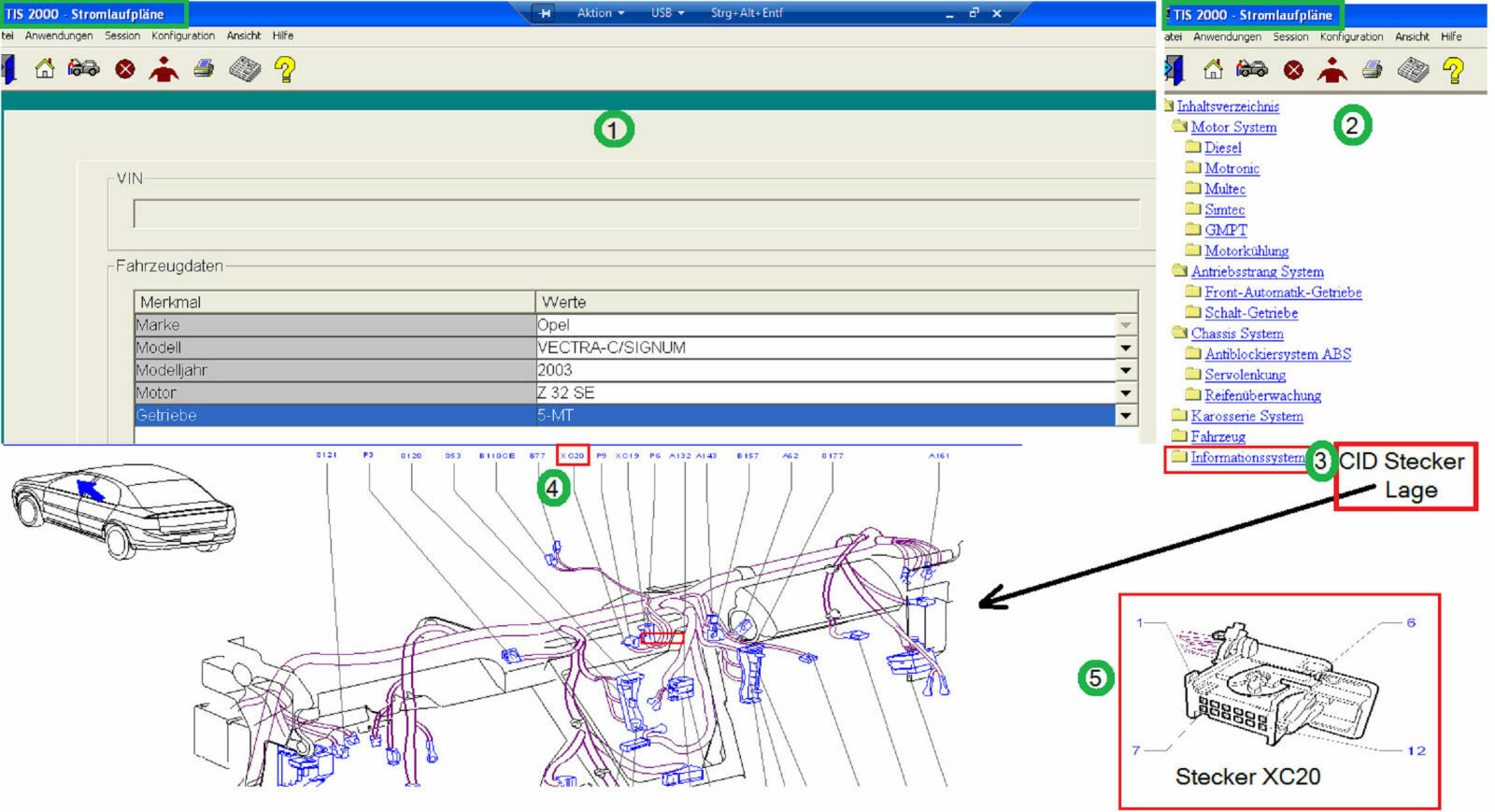Click the XC20 connector label on the wiring diagram

[x=572, y=456]
